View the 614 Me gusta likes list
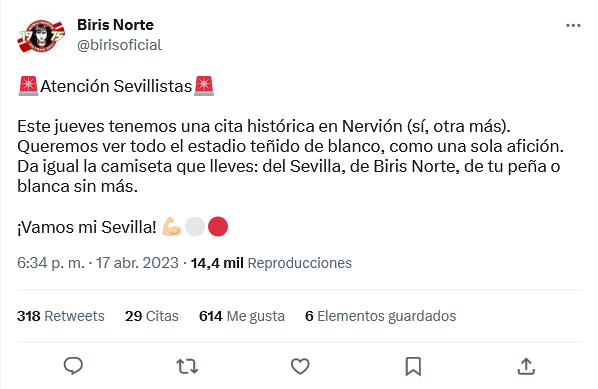This screenshot has width=598, height=389. pyautogui.click(x=242, y=316)
